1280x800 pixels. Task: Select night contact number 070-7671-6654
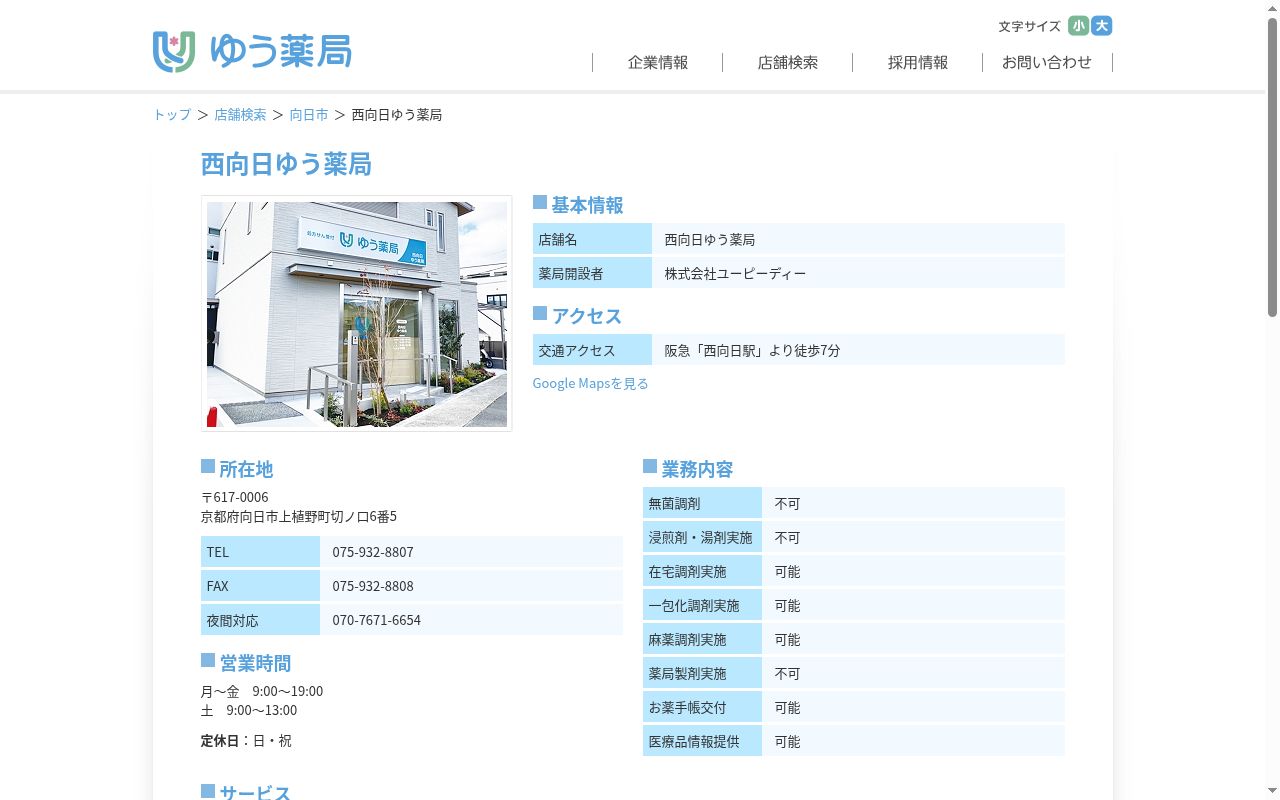coord(377,620)
